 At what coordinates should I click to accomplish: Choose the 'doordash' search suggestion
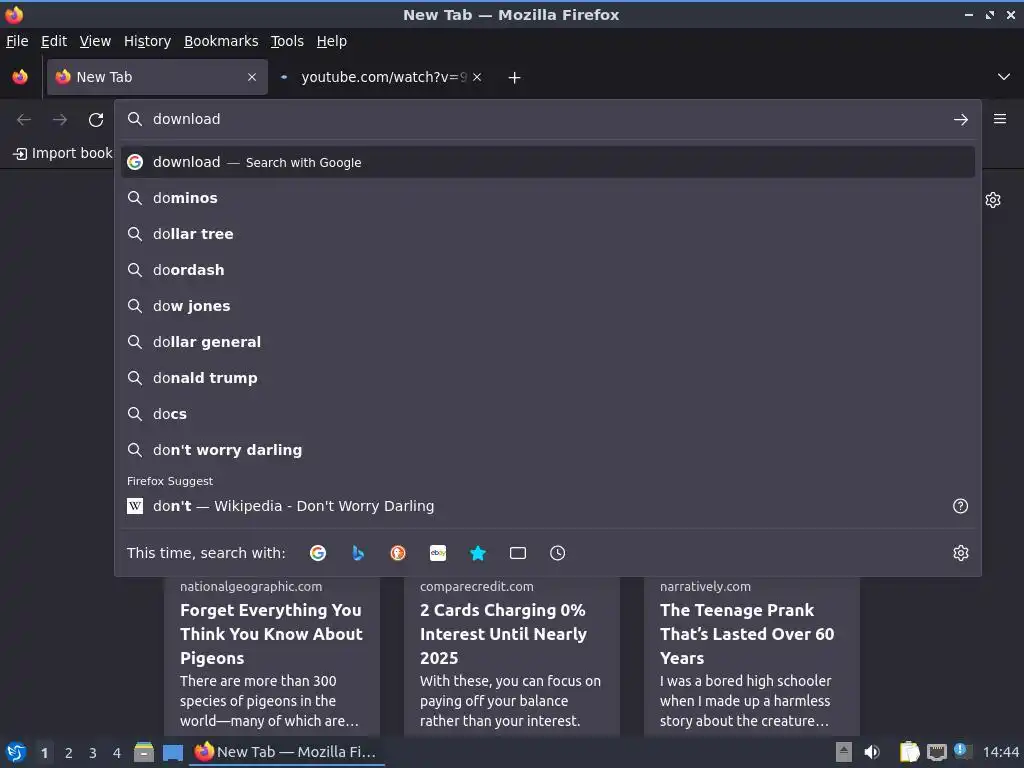point(548,270)
